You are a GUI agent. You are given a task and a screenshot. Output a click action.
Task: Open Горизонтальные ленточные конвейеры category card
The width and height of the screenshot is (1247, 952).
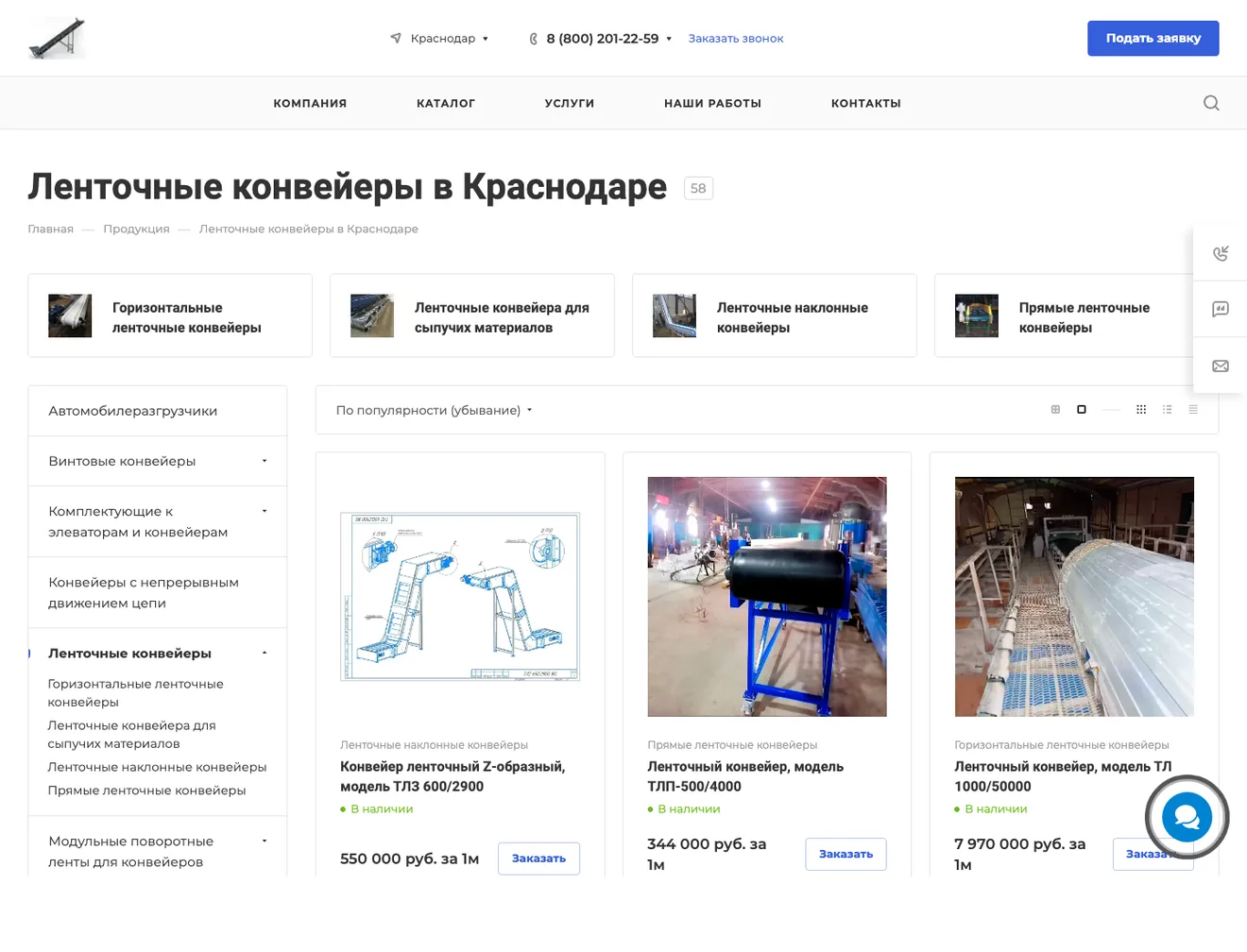(x=170, y=315)
